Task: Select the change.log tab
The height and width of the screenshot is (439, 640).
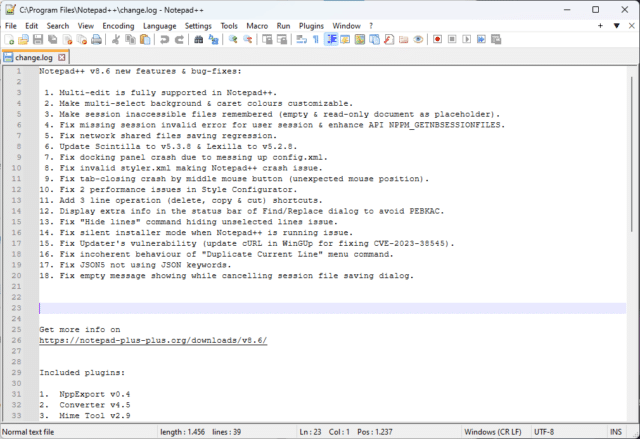Action: 34,58
